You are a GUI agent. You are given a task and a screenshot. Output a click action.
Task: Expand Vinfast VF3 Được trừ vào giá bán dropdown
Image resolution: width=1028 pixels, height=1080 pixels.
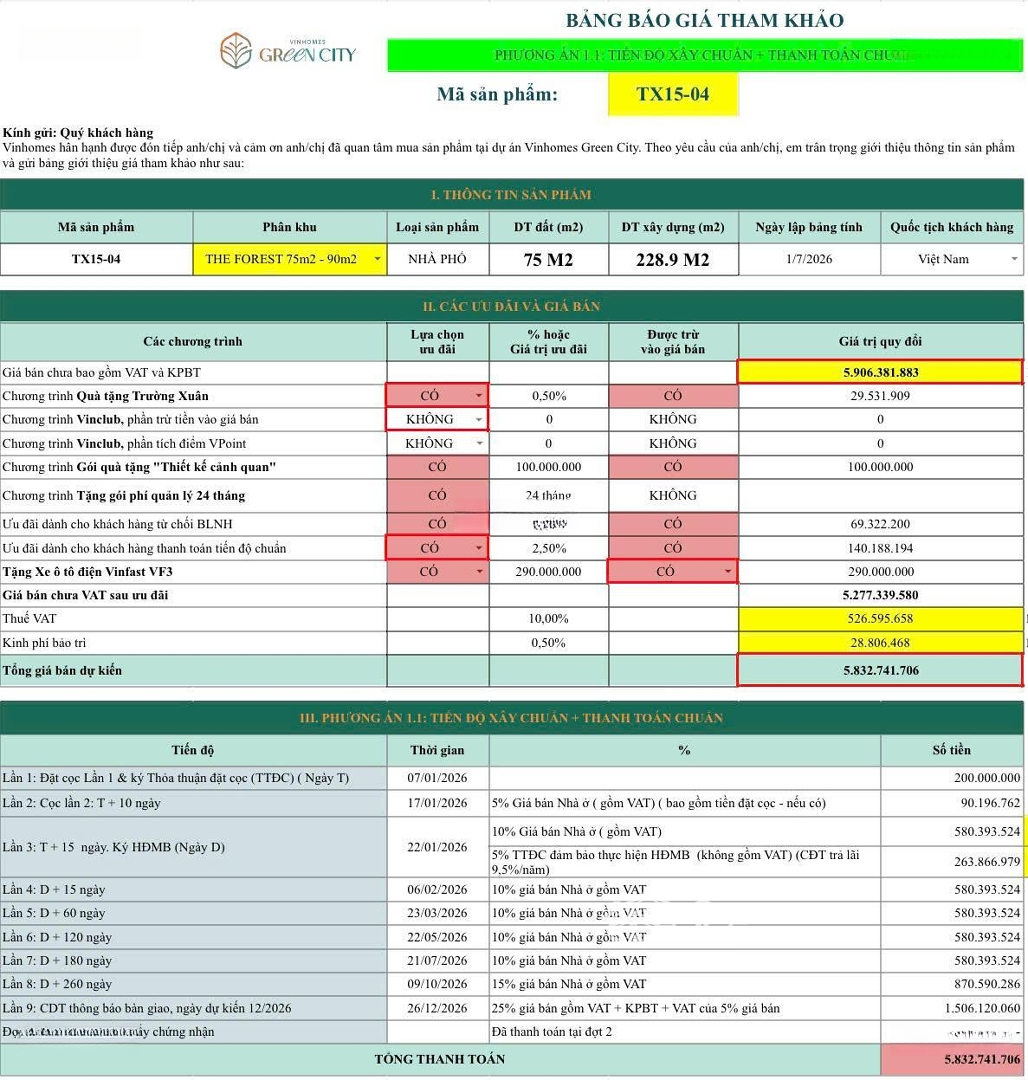click(x=727, y=572)
